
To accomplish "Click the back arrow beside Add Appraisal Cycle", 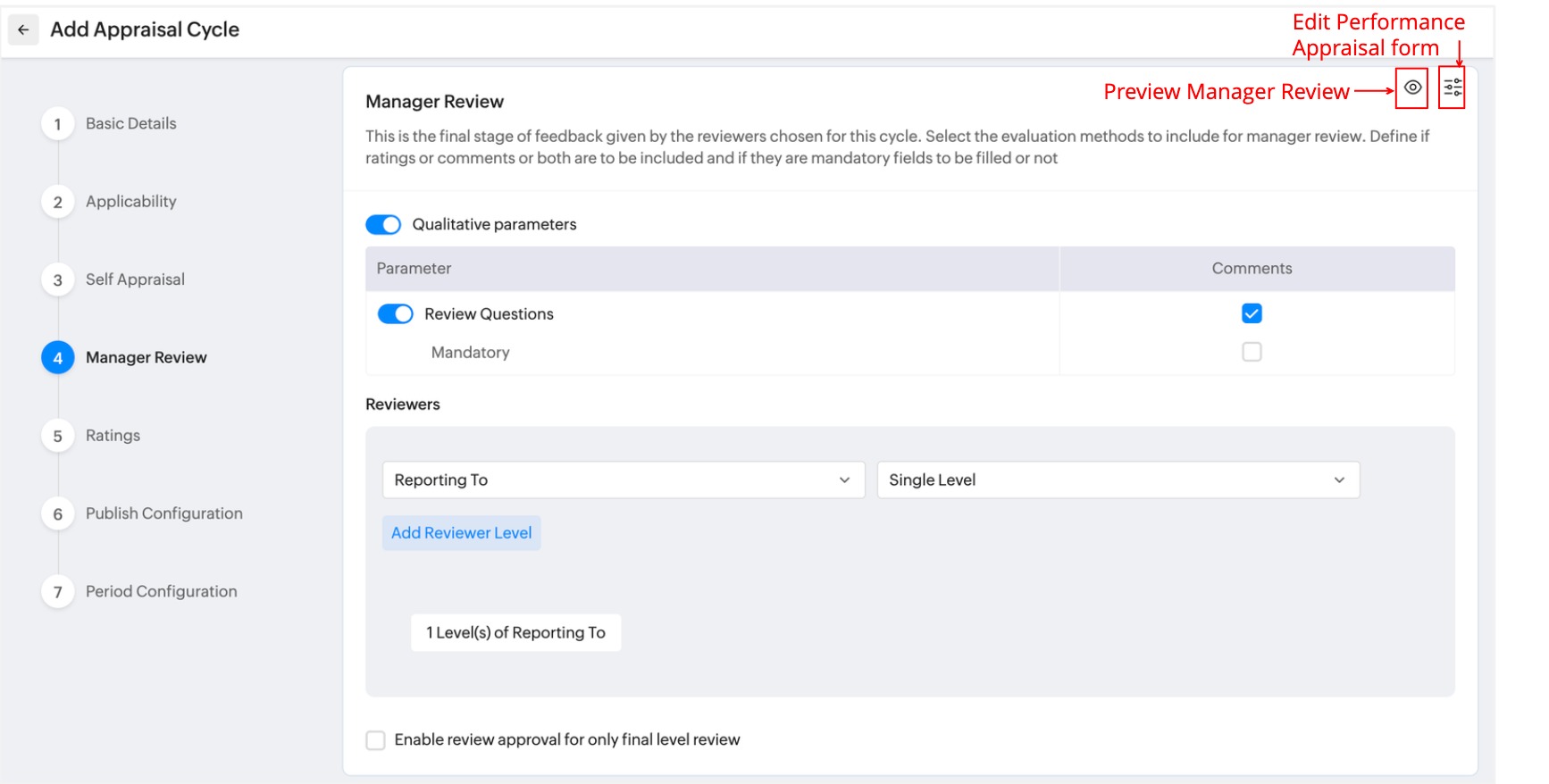I will tap(23, 29).
